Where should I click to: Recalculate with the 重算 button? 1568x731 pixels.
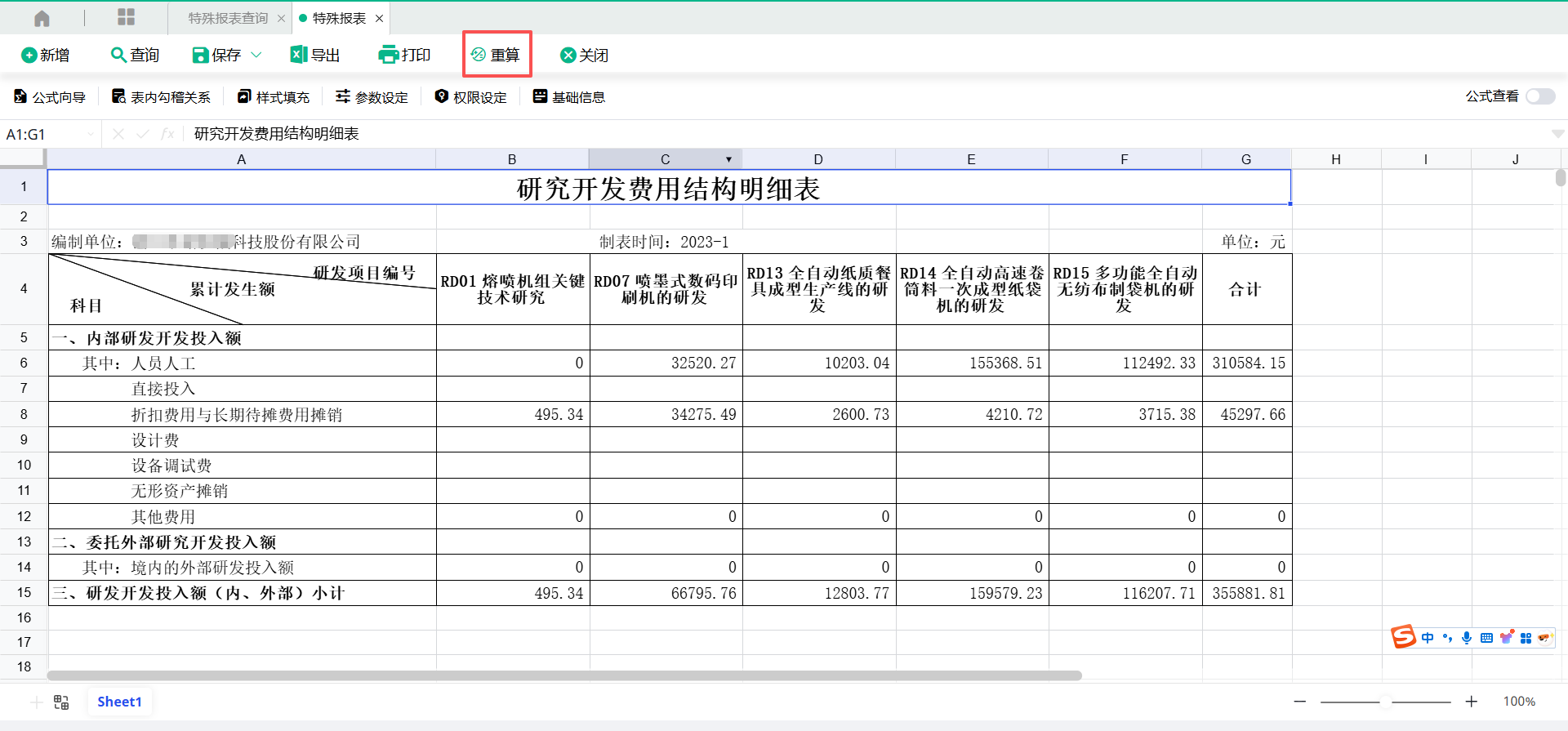[497, 55]
